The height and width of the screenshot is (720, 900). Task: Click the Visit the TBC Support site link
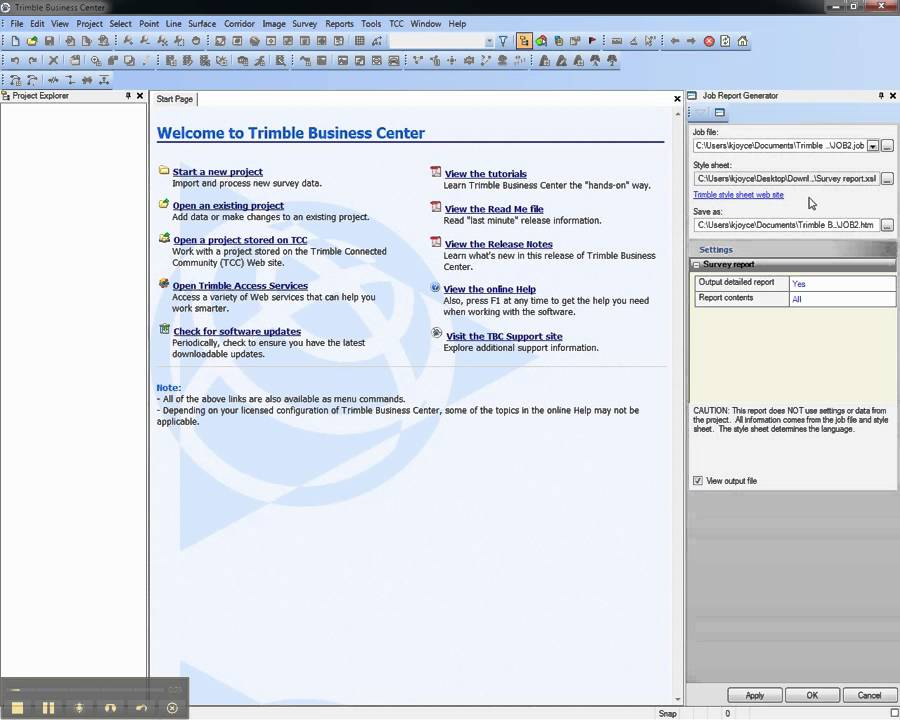tap(504, 336)
